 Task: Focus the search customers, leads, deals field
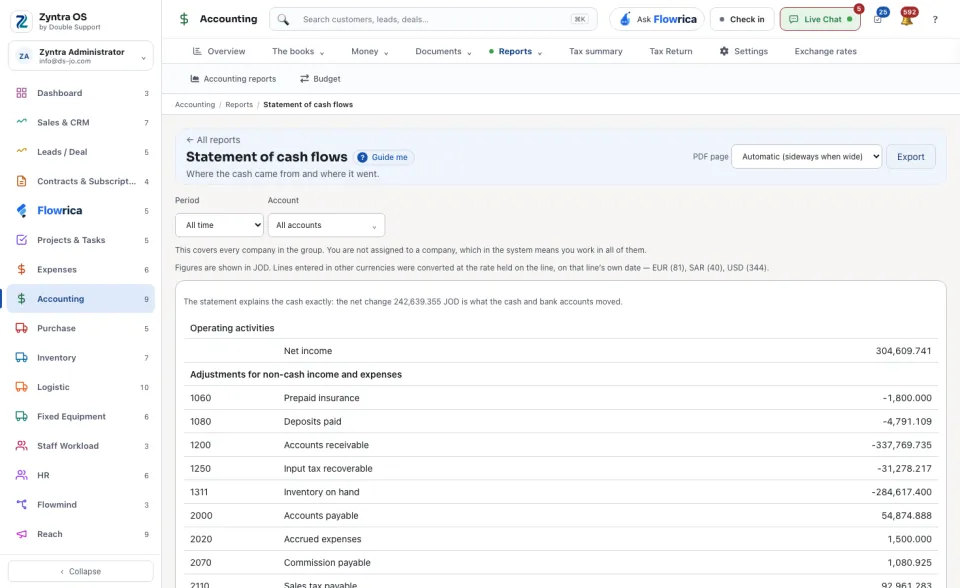point(433,20)
